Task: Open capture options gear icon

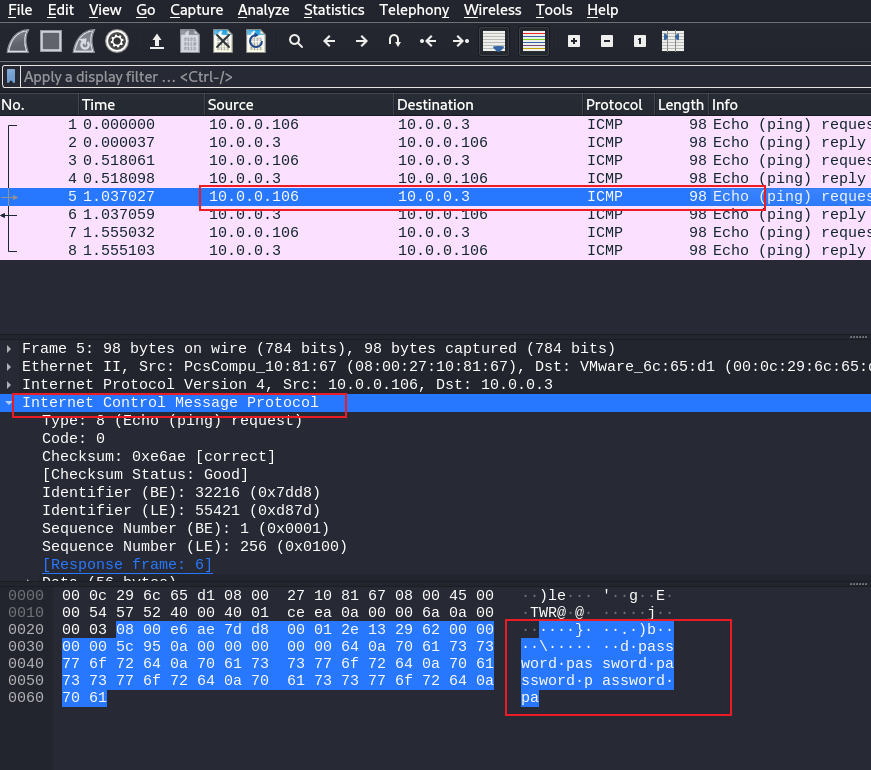Action: point(117,41)
